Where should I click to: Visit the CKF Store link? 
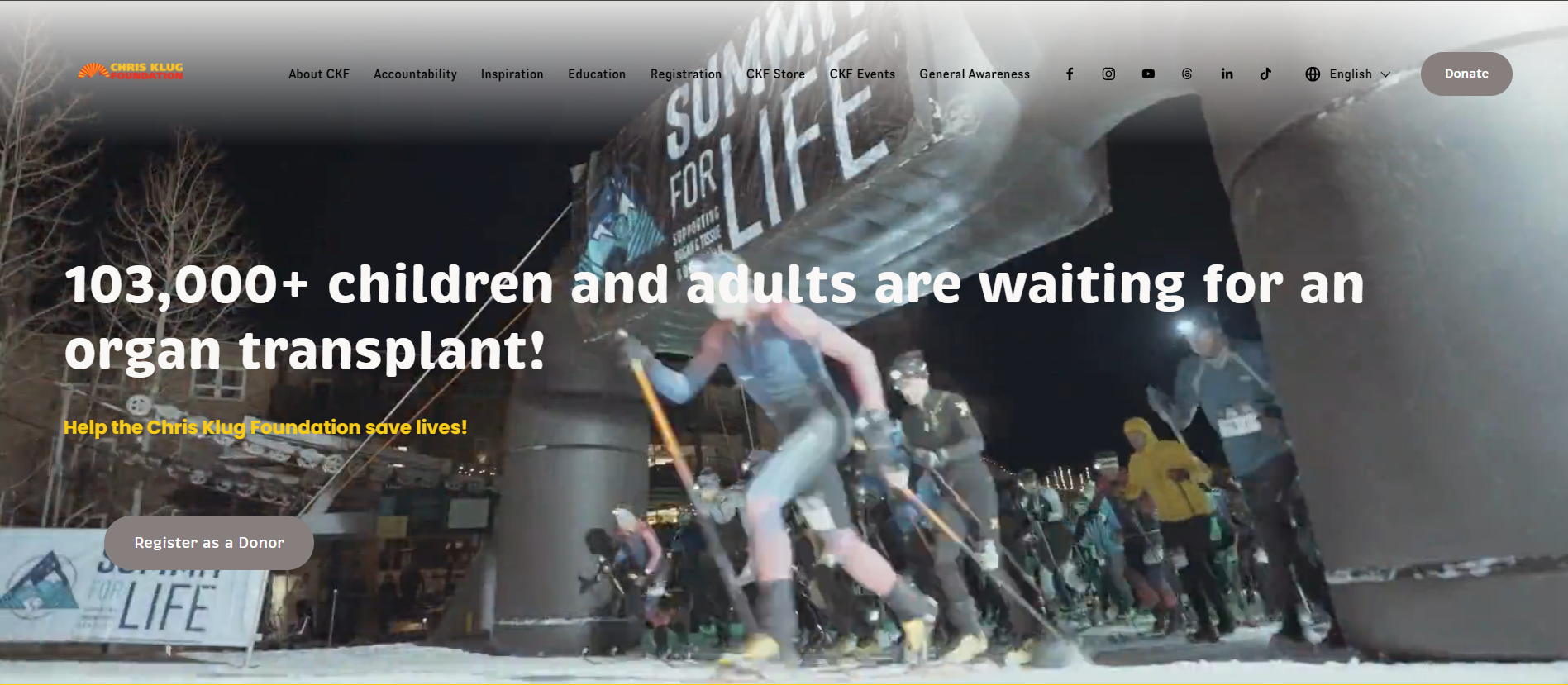click(x=775, y=74)
